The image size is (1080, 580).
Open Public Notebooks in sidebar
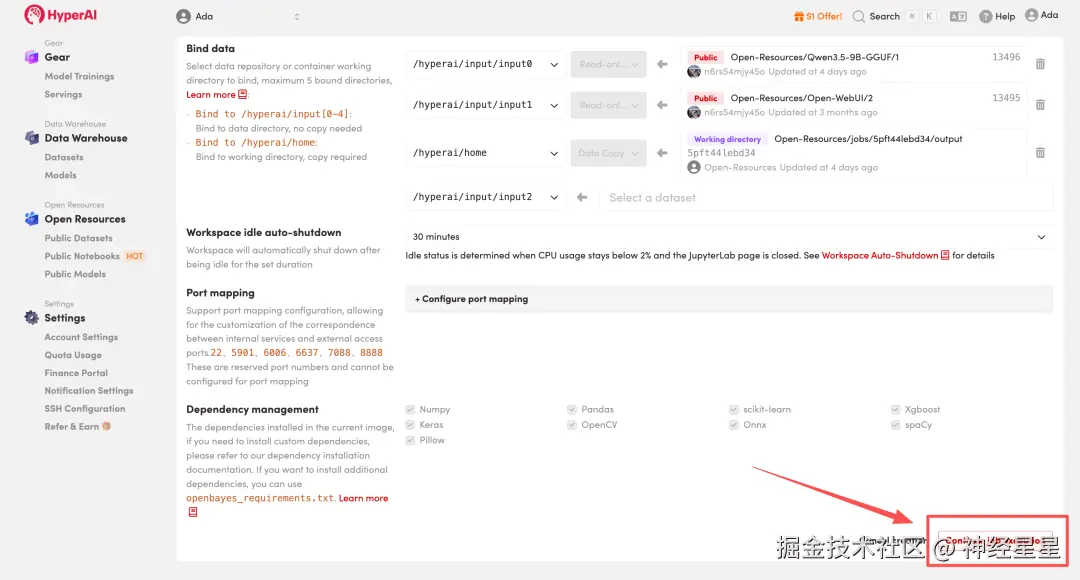(x=82, y=256)
